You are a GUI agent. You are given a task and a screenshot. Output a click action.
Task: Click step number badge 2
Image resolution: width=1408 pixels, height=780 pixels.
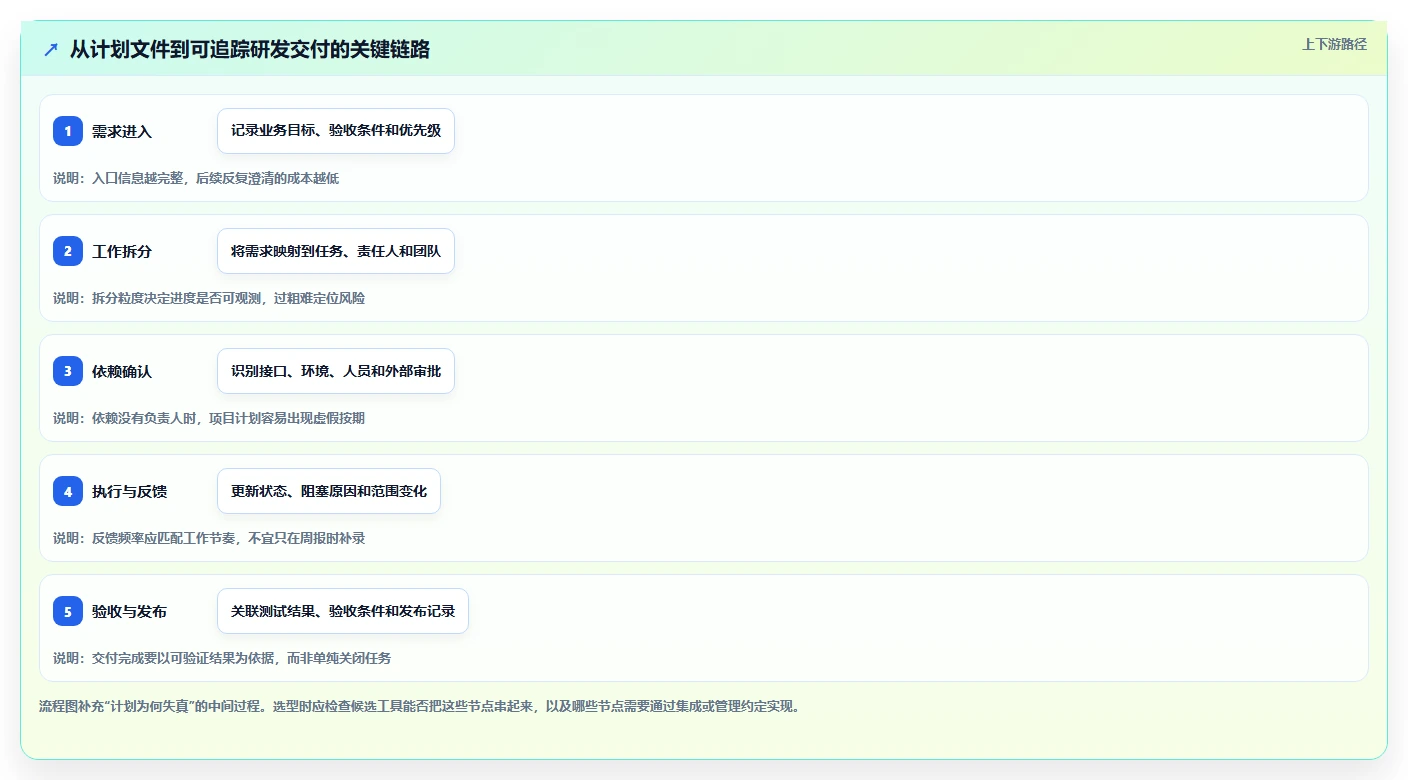point(68,251)
